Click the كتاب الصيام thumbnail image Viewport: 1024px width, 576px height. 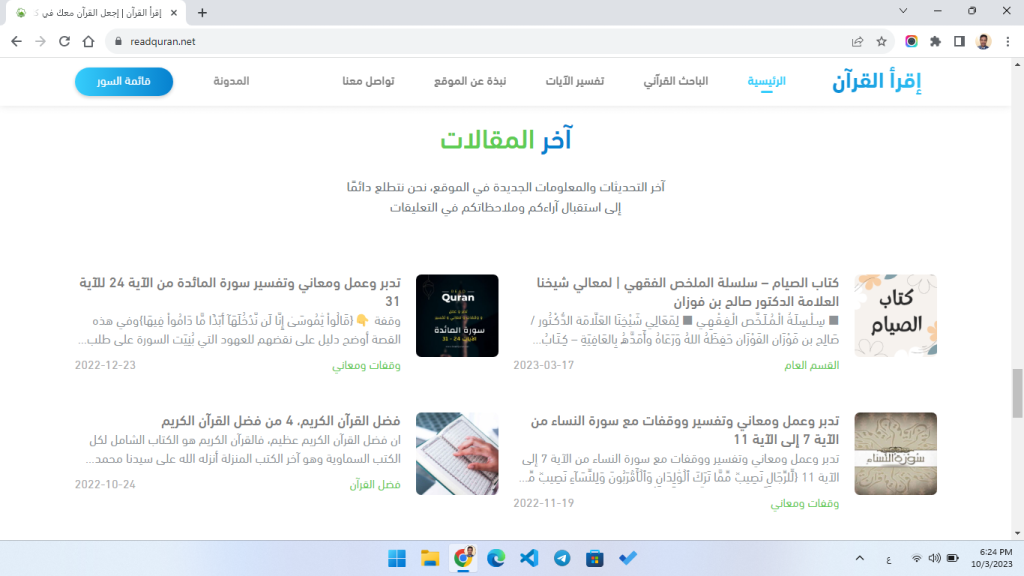pos(895,315)
